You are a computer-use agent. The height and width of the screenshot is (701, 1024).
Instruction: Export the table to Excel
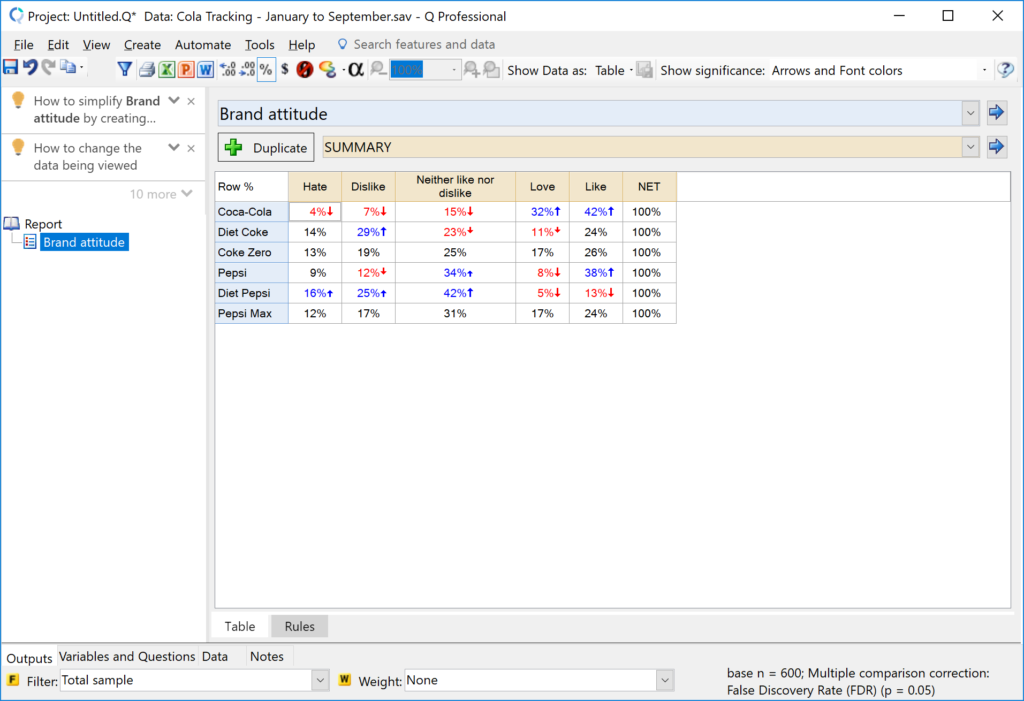point(167,69)
